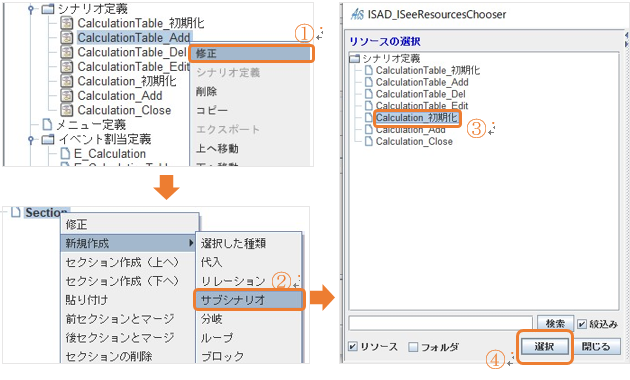Choose 修正 in the scenario context menu

click(x=252, y=53)
